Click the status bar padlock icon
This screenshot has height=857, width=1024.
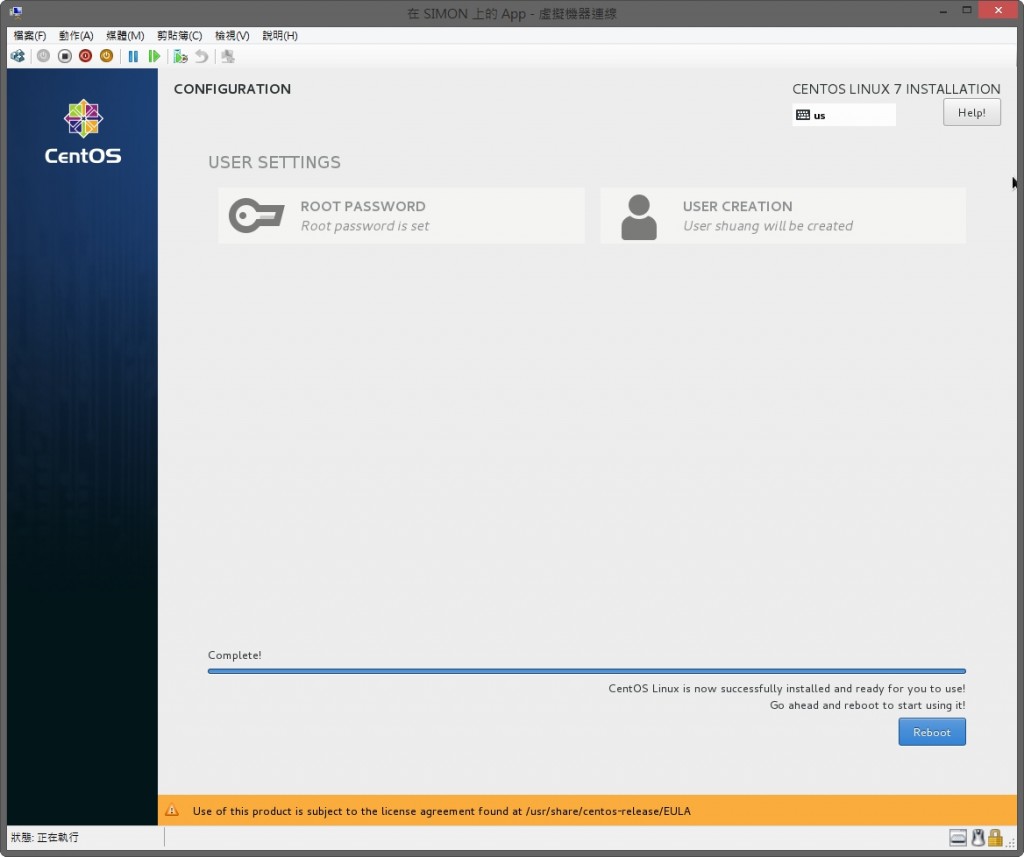tap(995, 837)
